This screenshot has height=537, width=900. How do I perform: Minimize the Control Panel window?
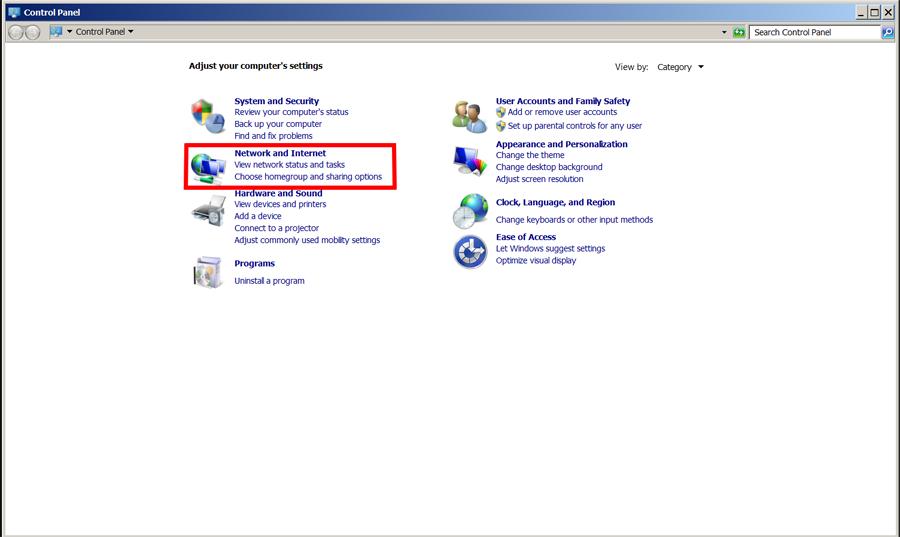(x=862, y=12)
